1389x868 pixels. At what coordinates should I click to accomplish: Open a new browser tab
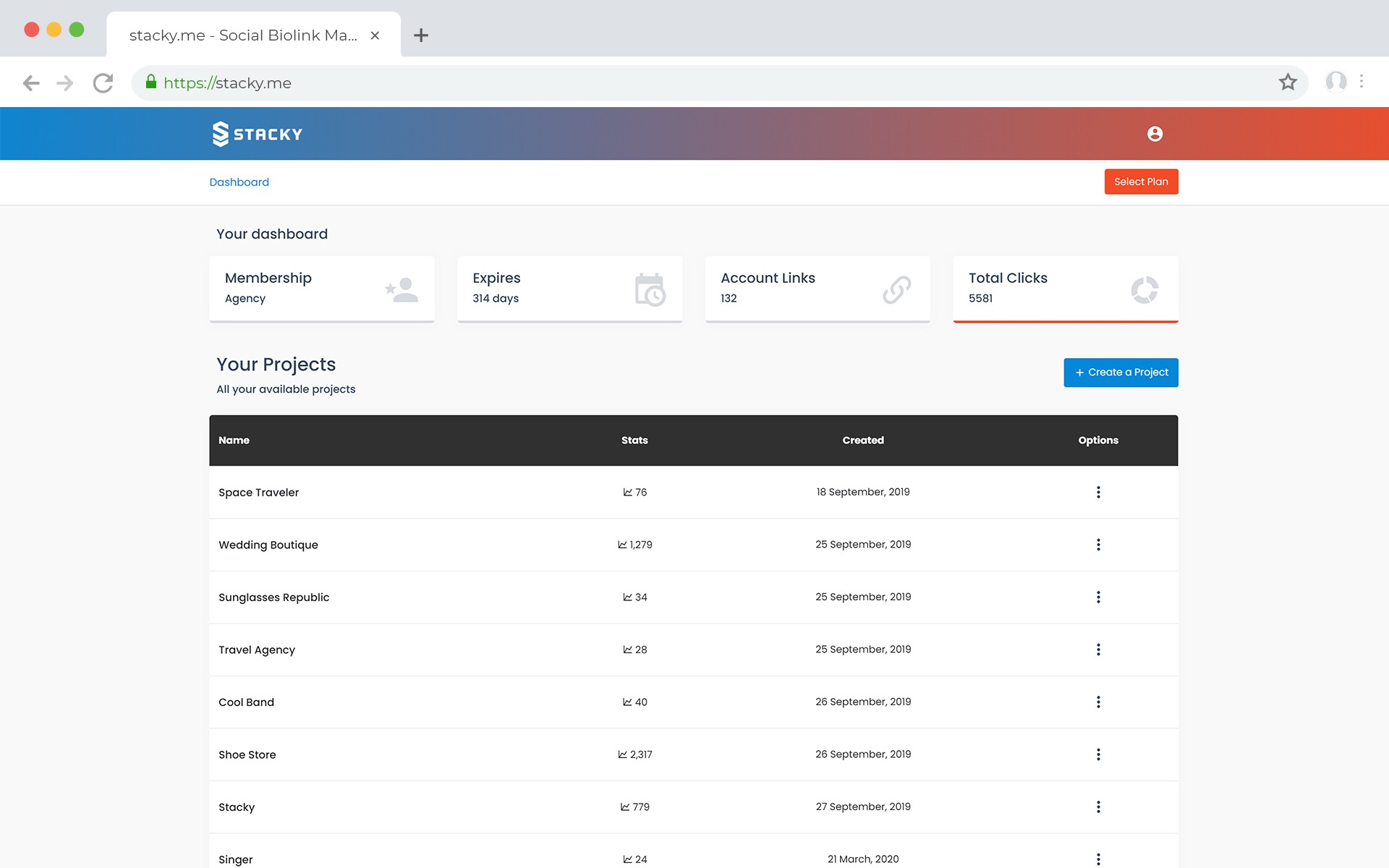click(x=421, y=35)
